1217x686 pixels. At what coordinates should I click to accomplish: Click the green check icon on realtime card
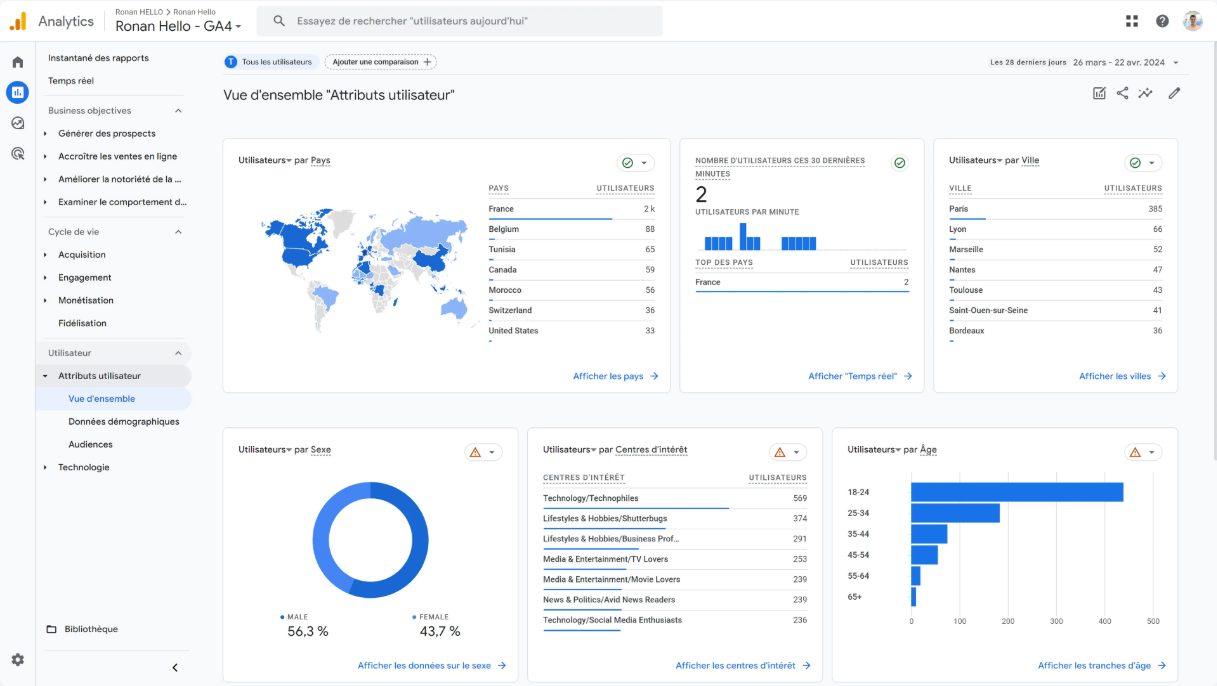[x=899, y=163]
